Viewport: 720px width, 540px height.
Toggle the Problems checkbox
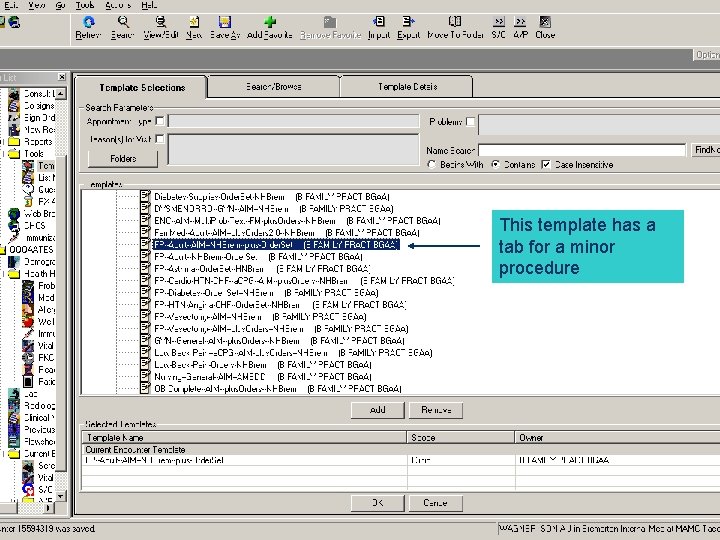(470, 122)
